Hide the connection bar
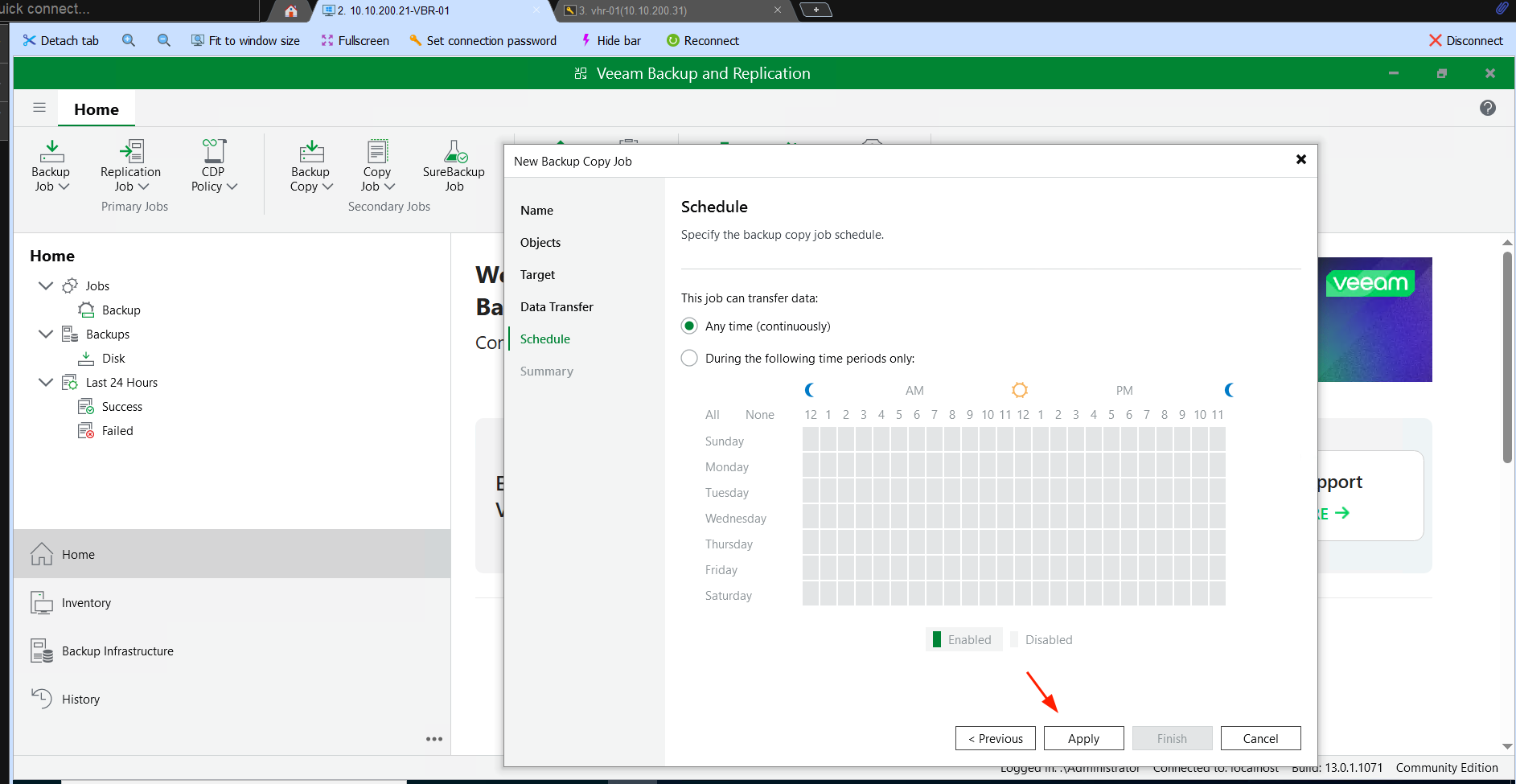Image resolution: width=1516 pixels, height=784 pixels. pyautogui.click(x=610, y=40)
